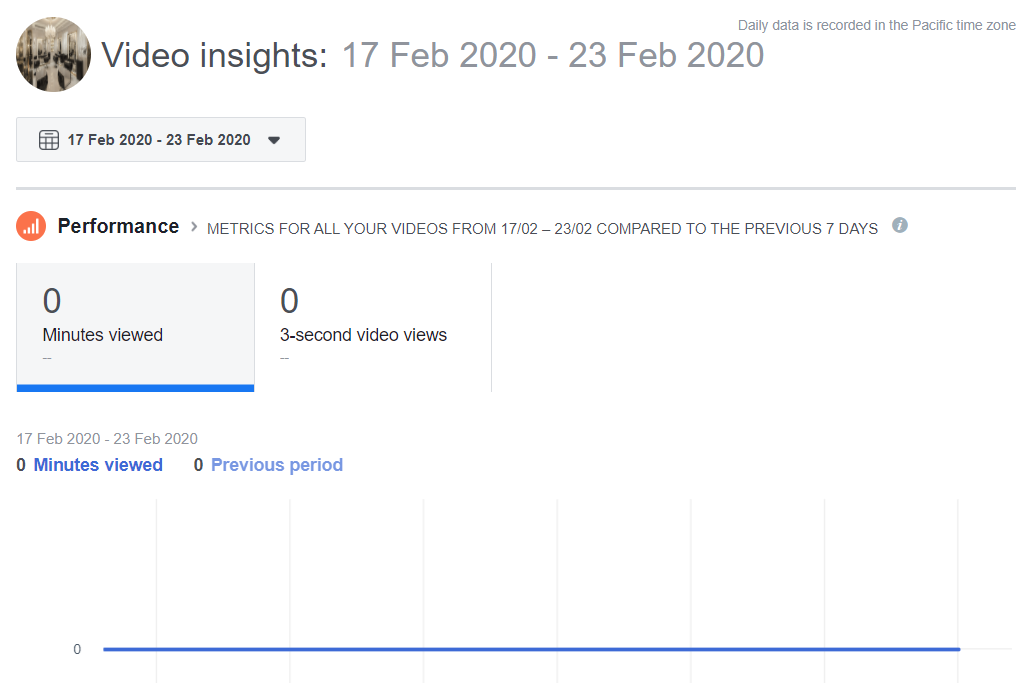Click the 0 count above Minutes viewed

(50, 300)
